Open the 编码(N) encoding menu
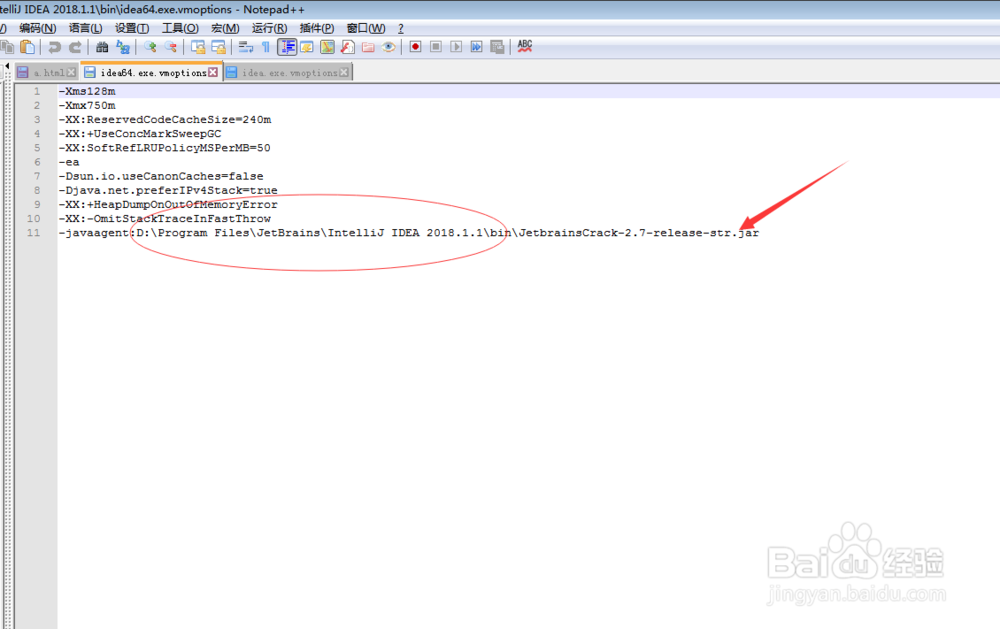 [38, 28]
